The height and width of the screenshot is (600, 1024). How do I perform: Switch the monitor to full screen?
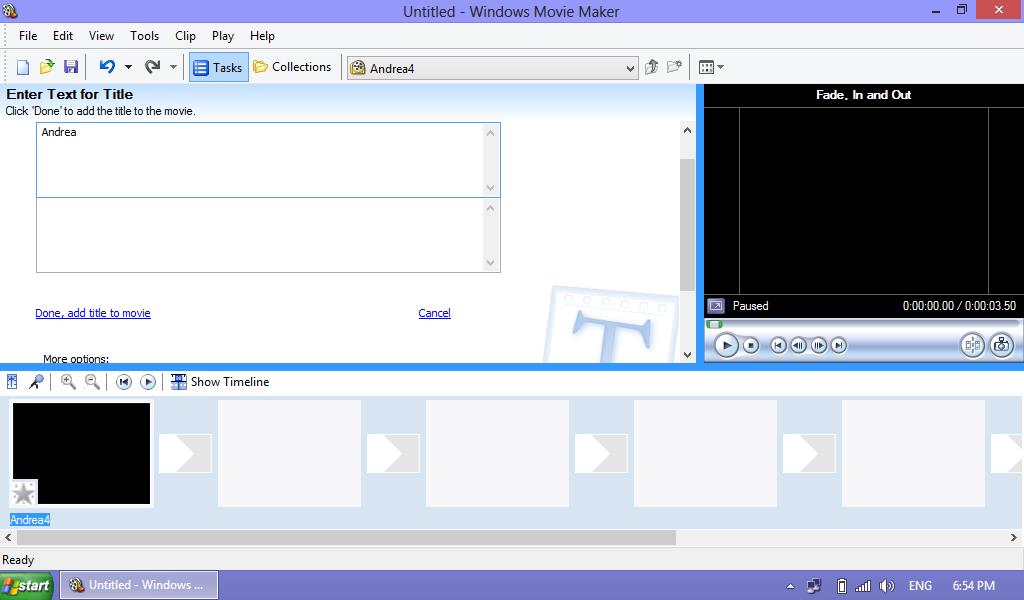click(x=716, y=306)
